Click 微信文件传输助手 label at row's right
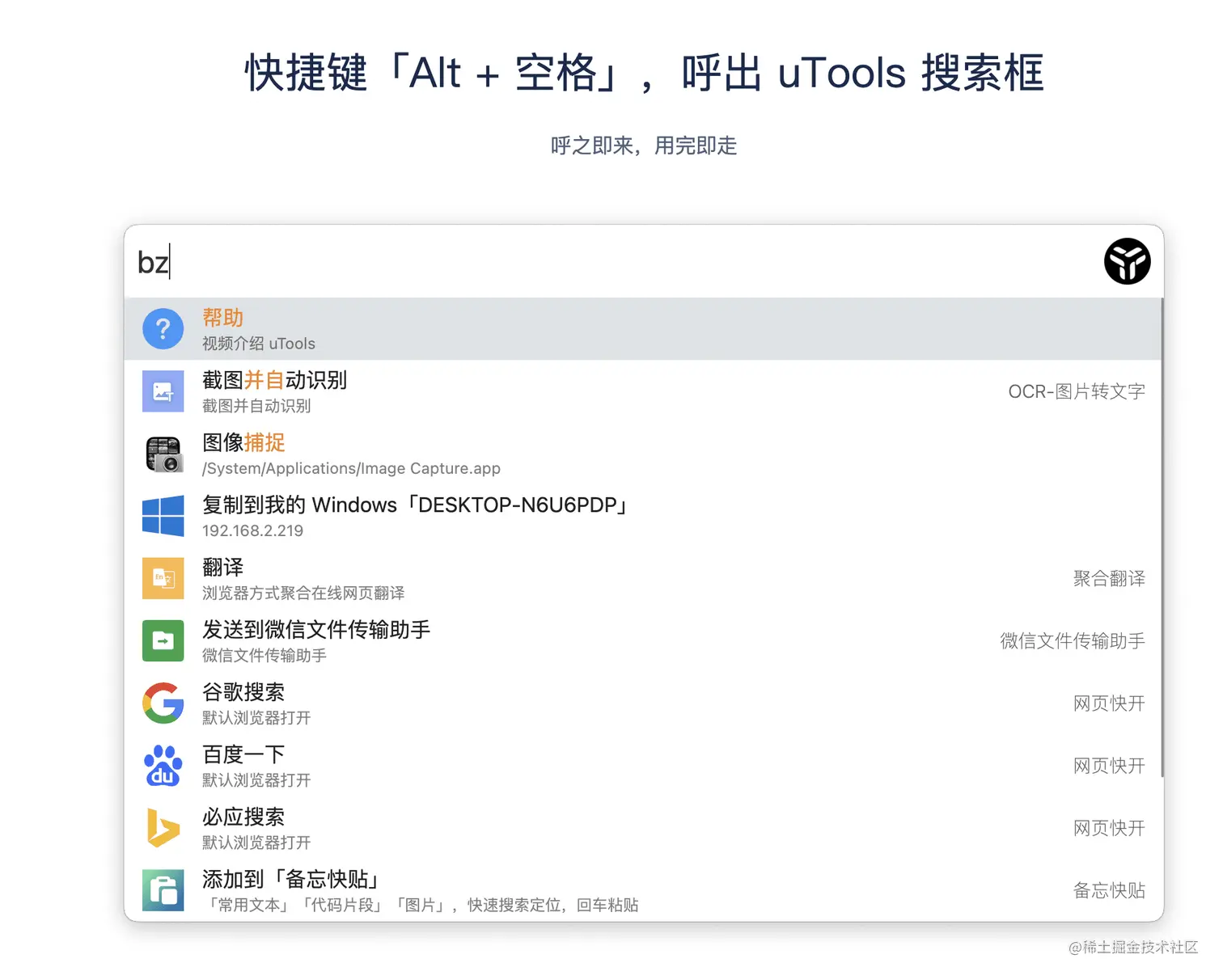 click(1073, 640)
